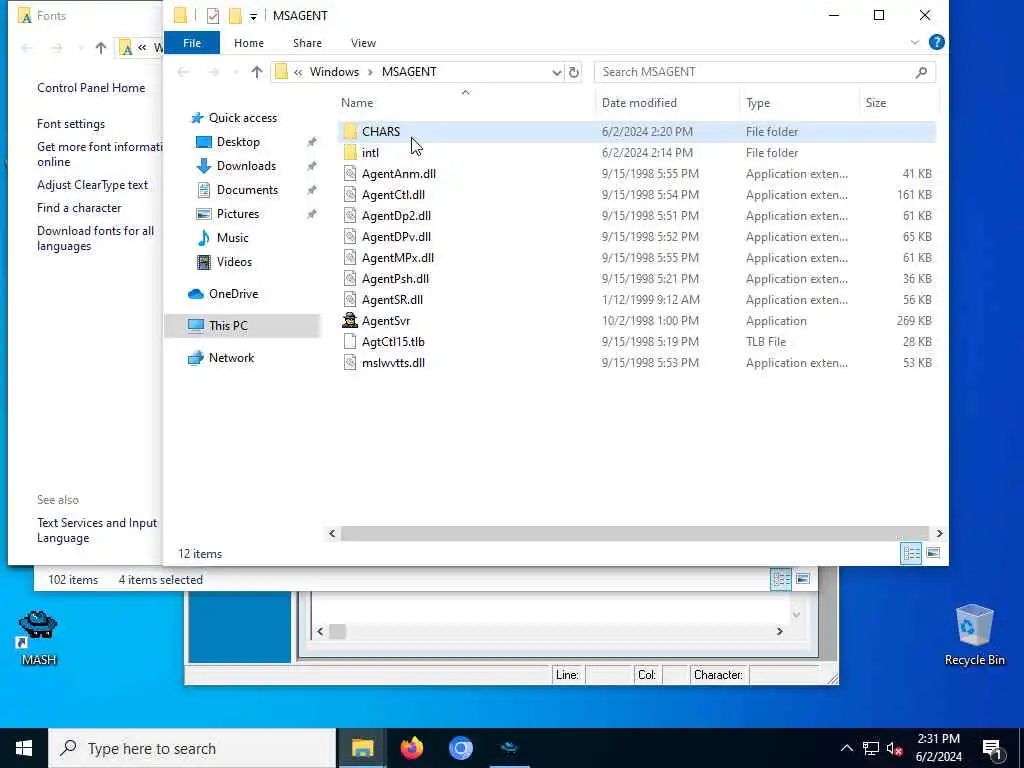Click the taskbar clock showing 2:31 PM
This screenshot has height=768, width=1024.
coord(938,748)
